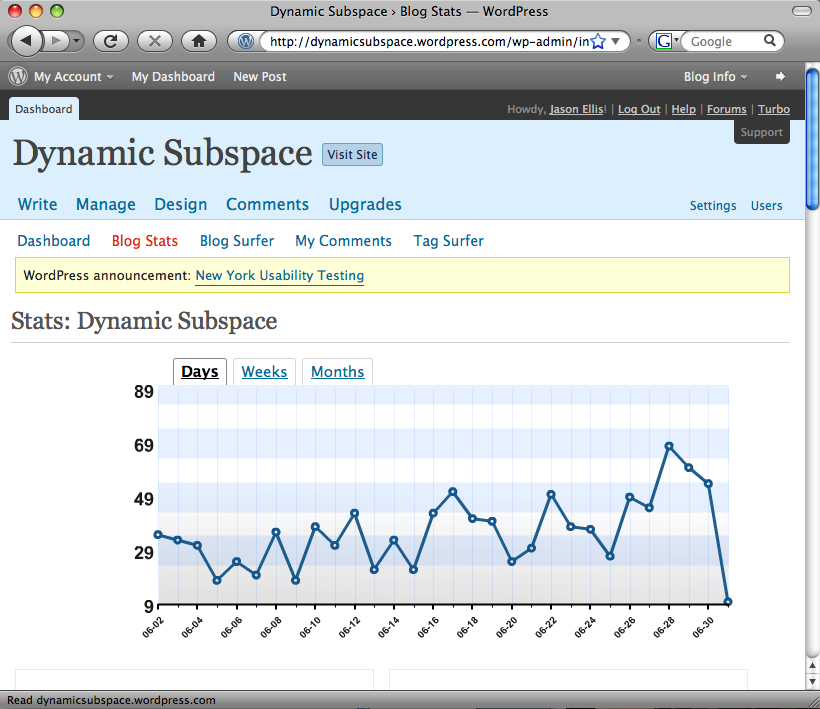Click the bookmark star in address bar
Image resolution: width=820 pixels, height=709 pixels.
(x=598, y=41)
